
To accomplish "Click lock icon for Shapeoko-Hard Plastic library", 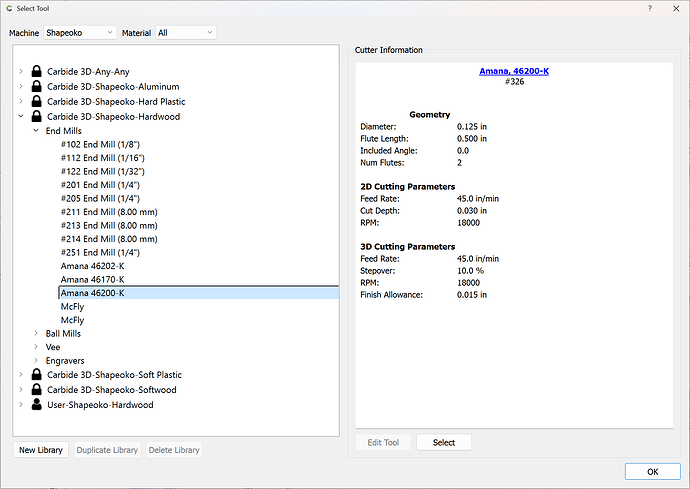I will [37, 102].
